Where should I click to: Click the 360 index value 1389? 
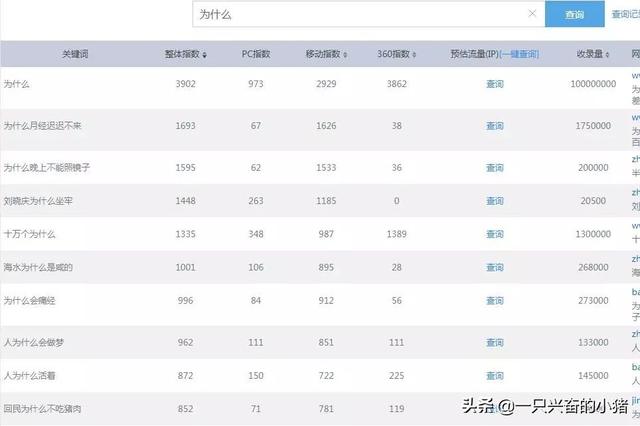click(x=397, y=234)
